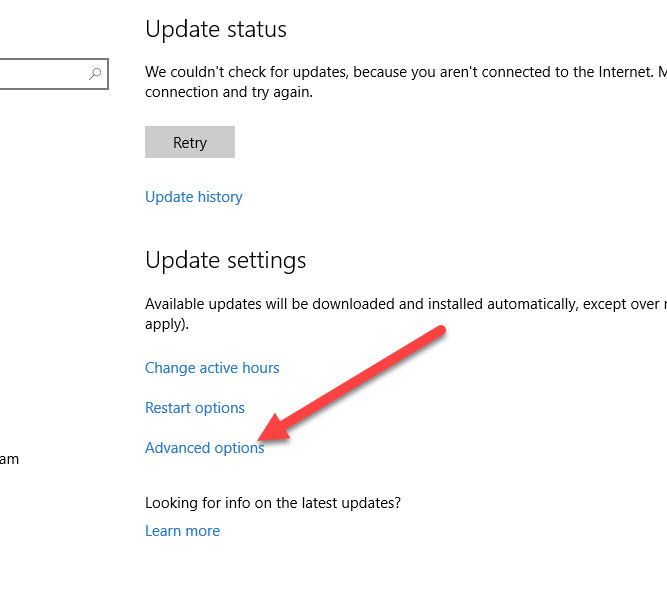This screenshot has width=667, height=608.
Task: Follow the Learn more link
Action: [182, 531]
